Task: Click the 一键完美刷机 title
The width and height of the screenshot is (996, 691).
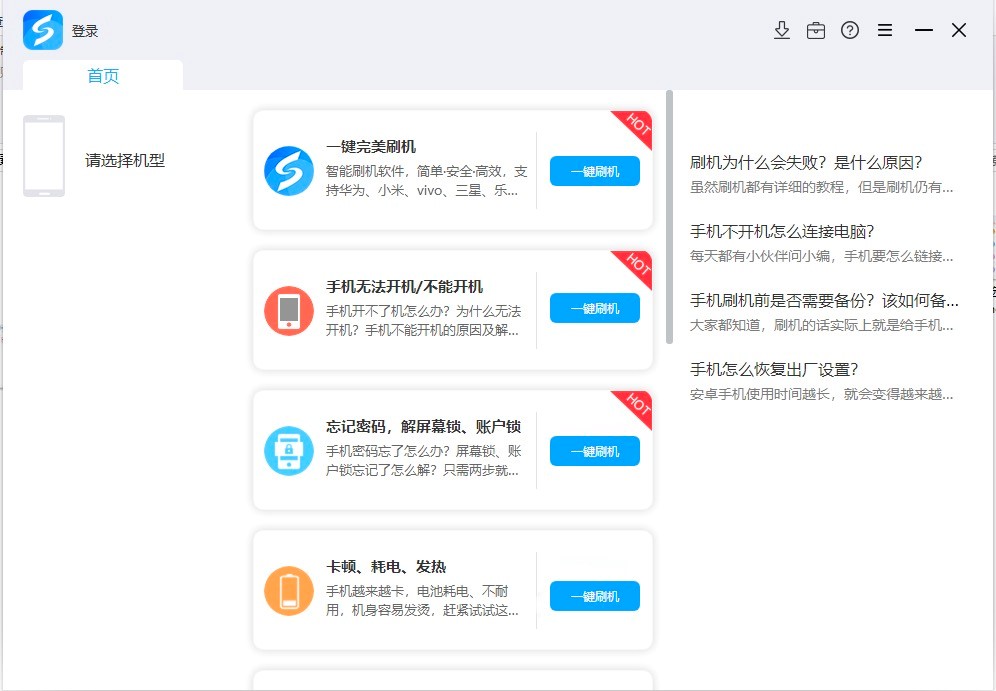Action: click(371, 147)
